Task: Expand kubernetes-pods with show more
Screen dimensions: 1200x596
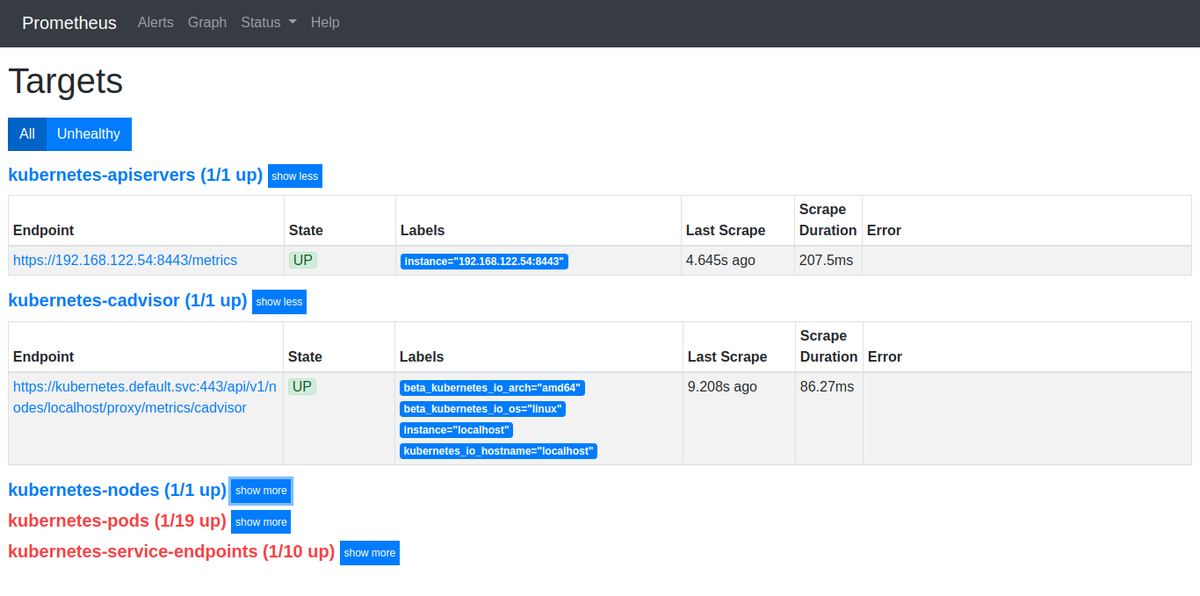Action: (x=261, y=522)
